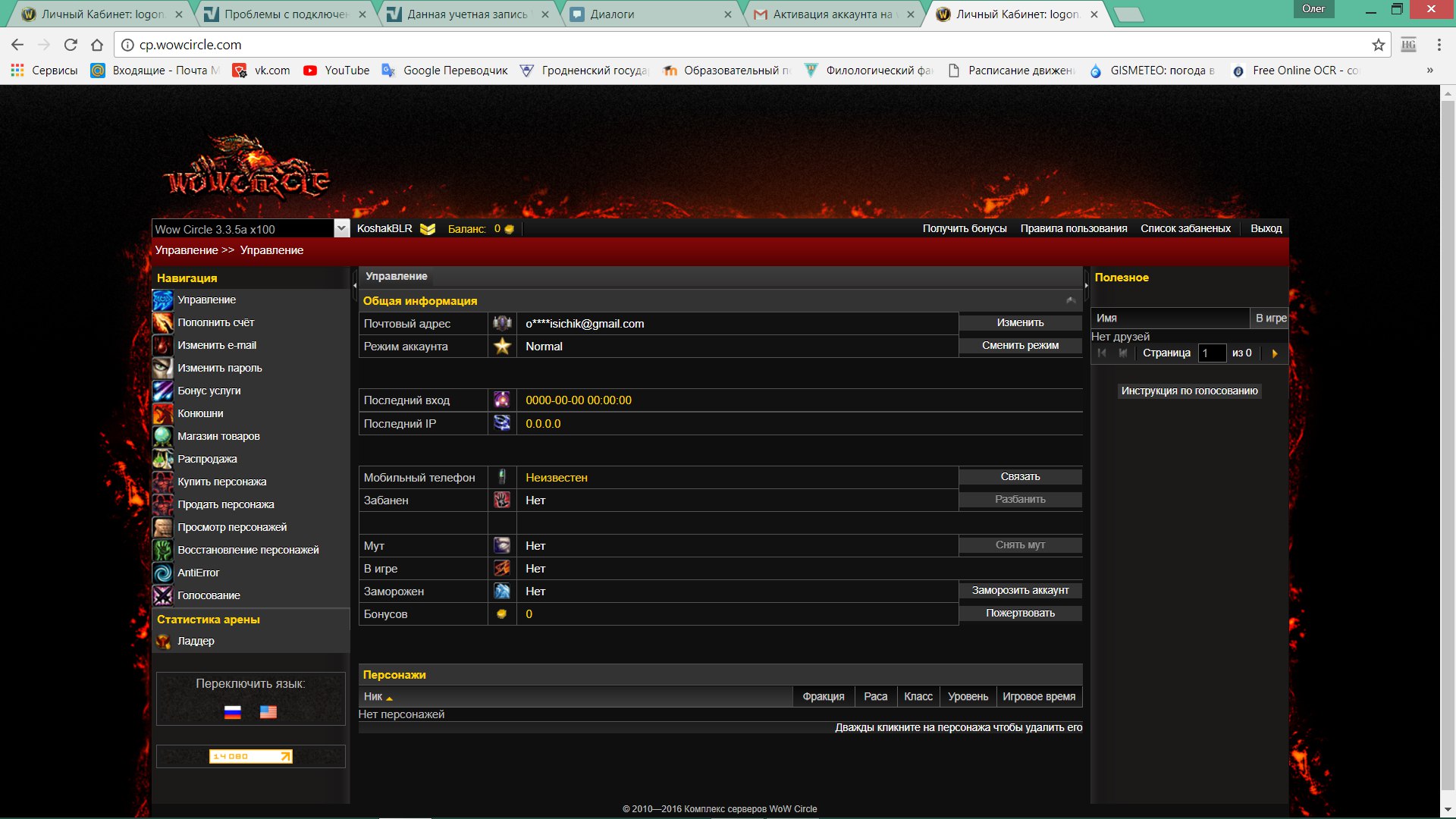Click the Магазин товаров orb icon
This screenshot has height=819, width=1456.
[162, 437]
